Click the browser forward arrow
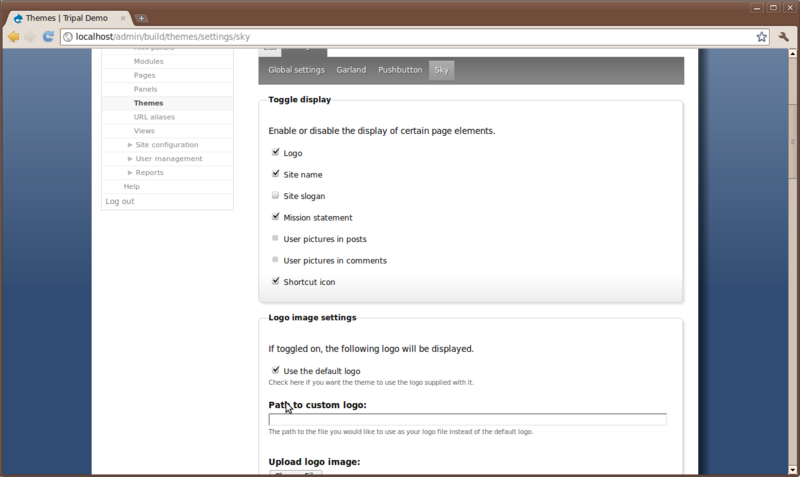This screenshot has height=477, width=800. pos(30,37)
